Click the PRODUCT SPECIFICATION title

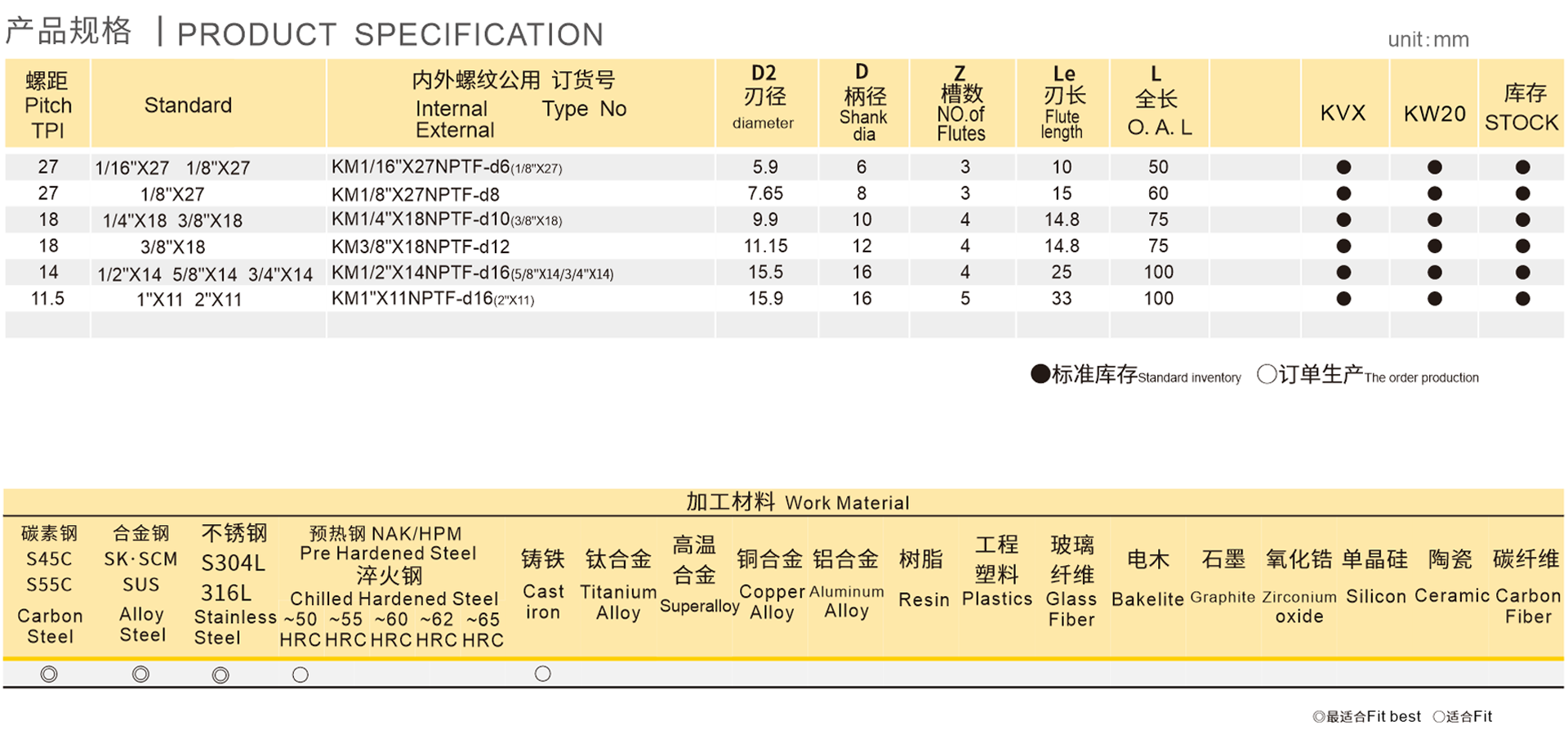390,34
